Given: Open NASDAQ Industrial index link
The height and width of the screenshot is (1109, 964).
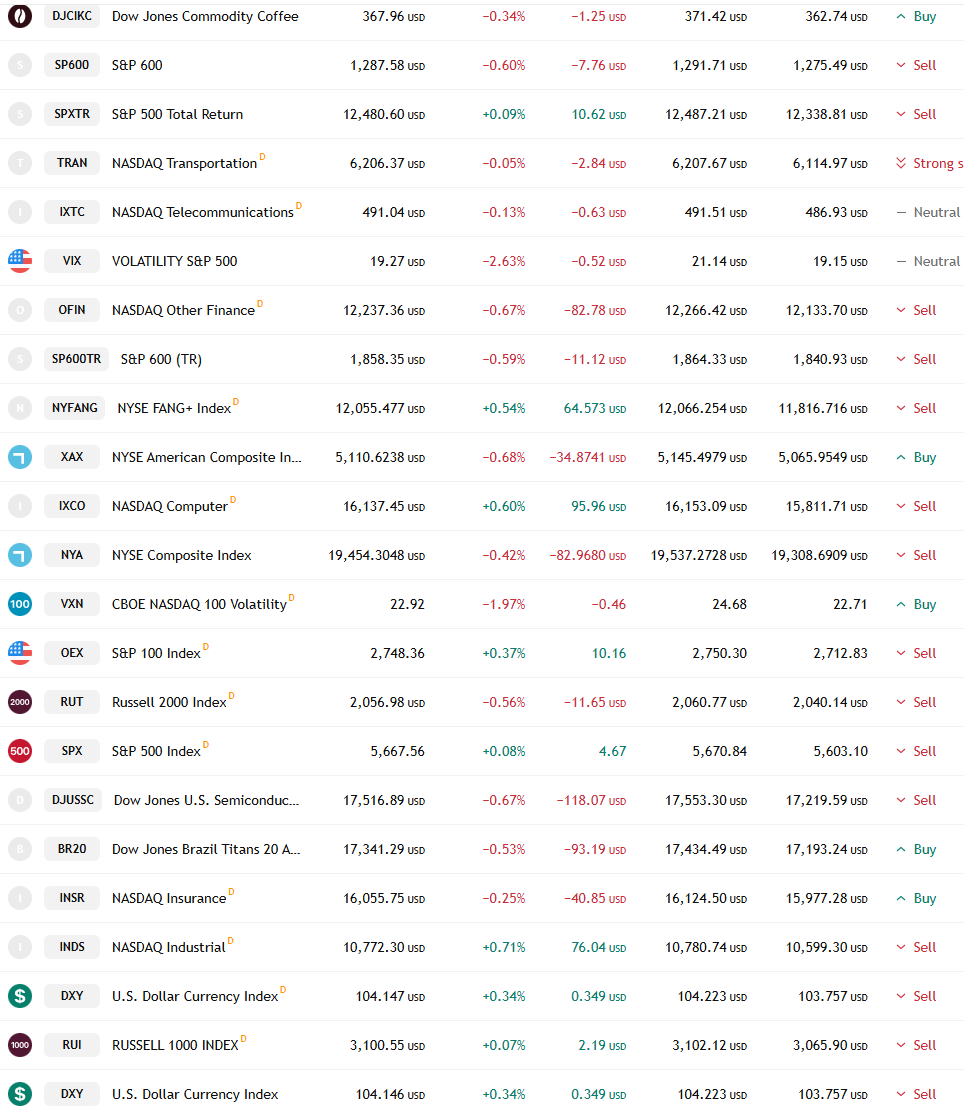Looking at the screenshot, I should (x=168, y=947).
